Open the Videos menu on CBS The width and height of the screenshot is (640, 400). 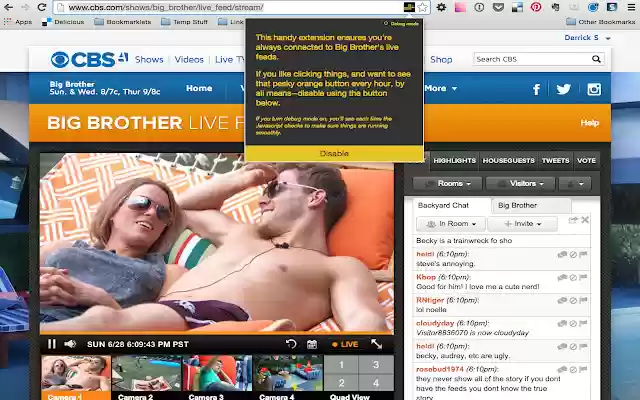coord(189,60)
